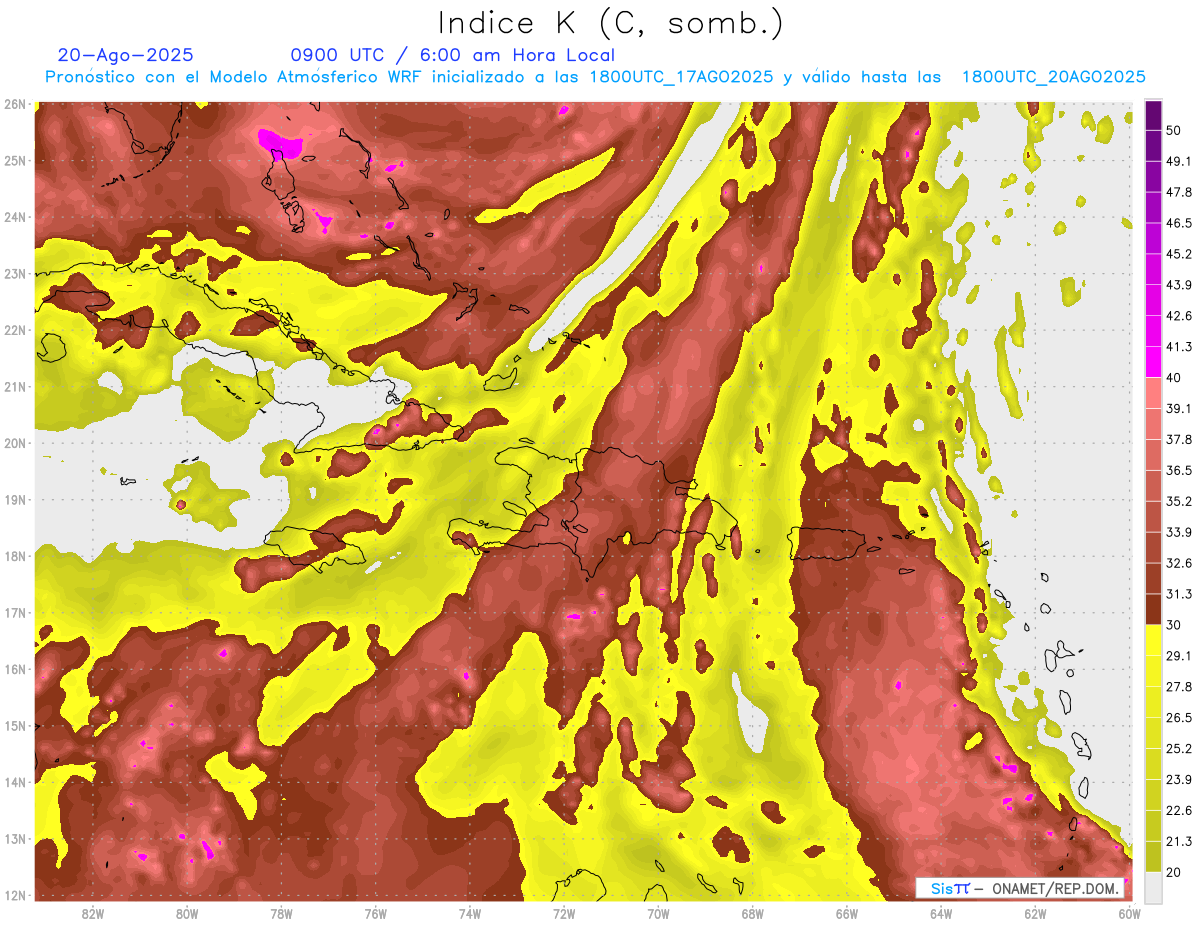
Task: Select the colorbar value "30"
Action: [1173, 625]
